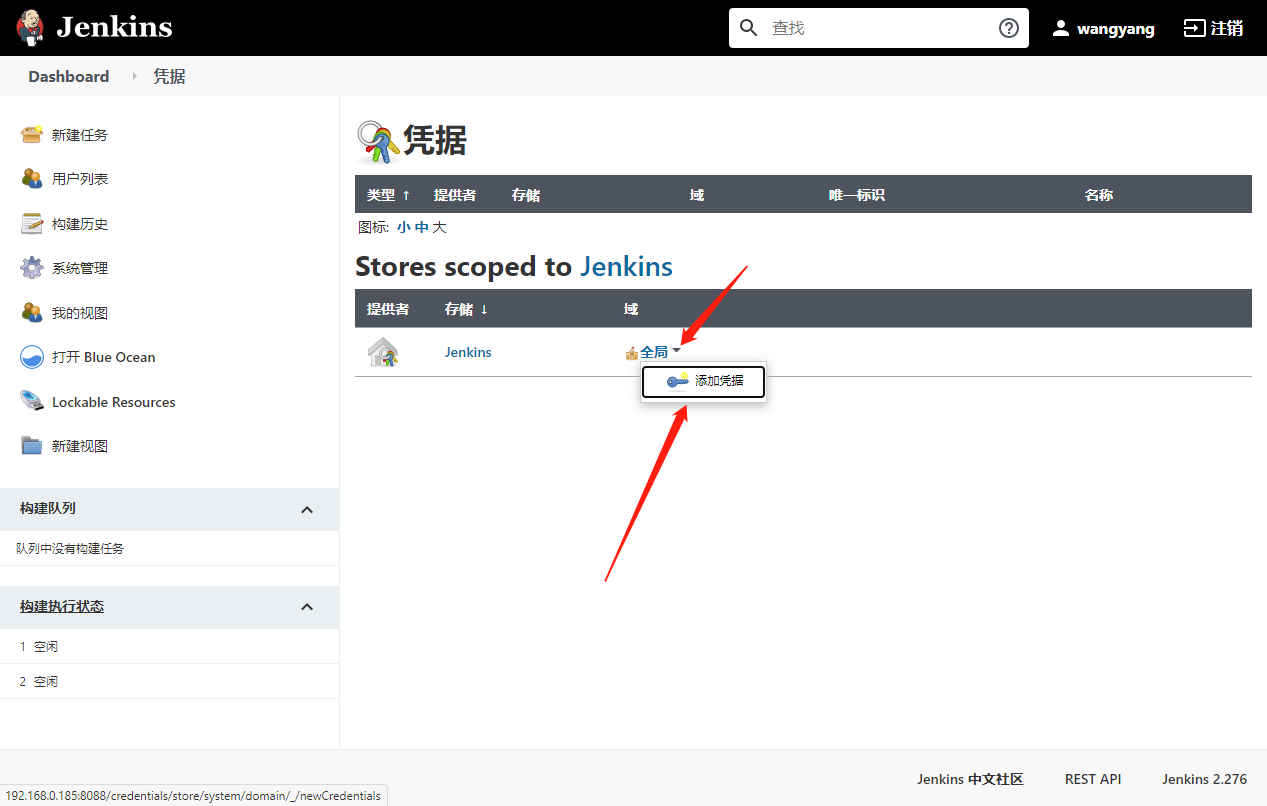Click 队列中没有构建任务 text
This screenshot has height=806, width=1267.
point(70,548)
